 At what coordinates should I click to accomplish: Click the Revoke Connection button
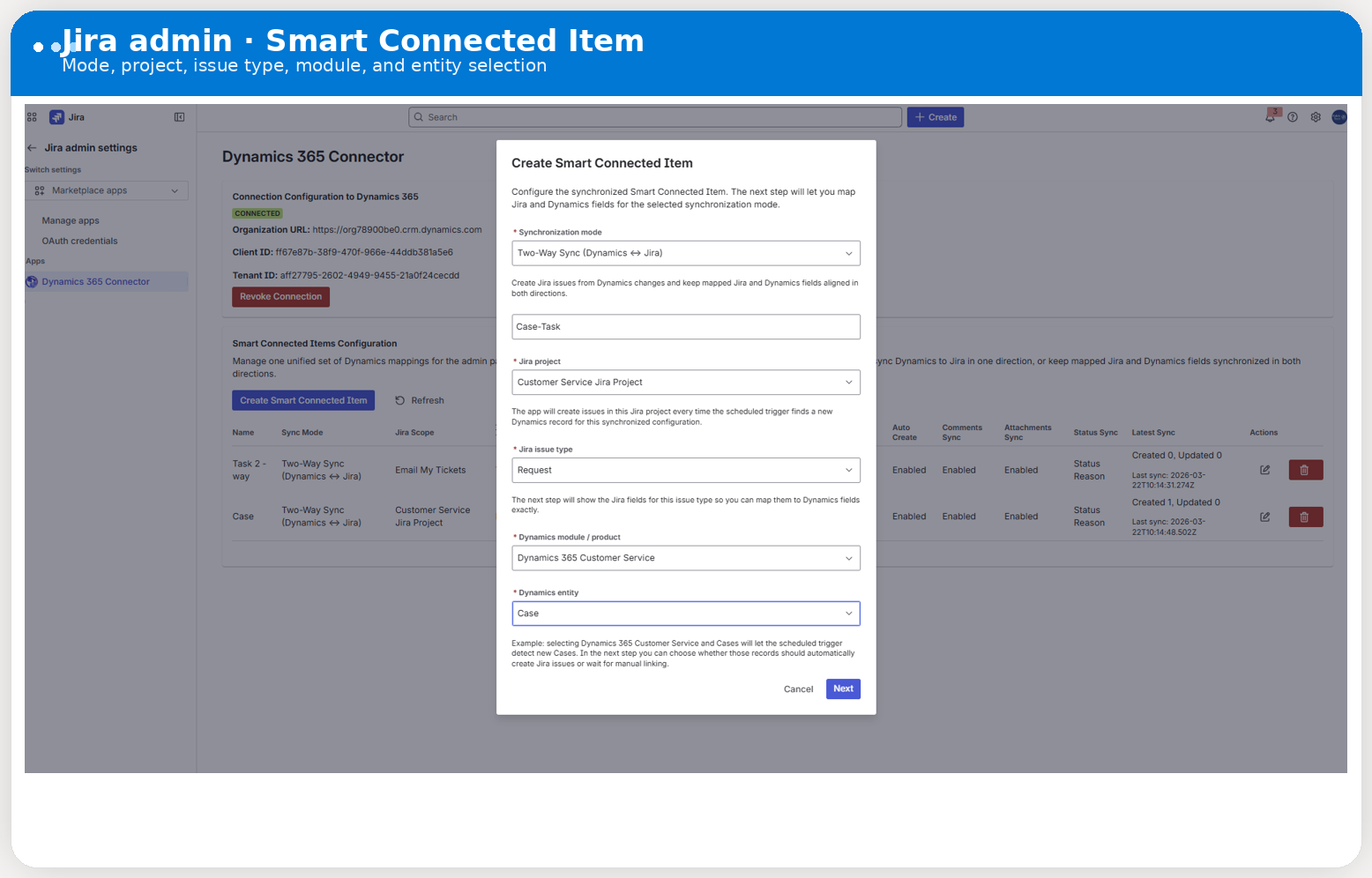pyautogui.click(x=280, y=296)
